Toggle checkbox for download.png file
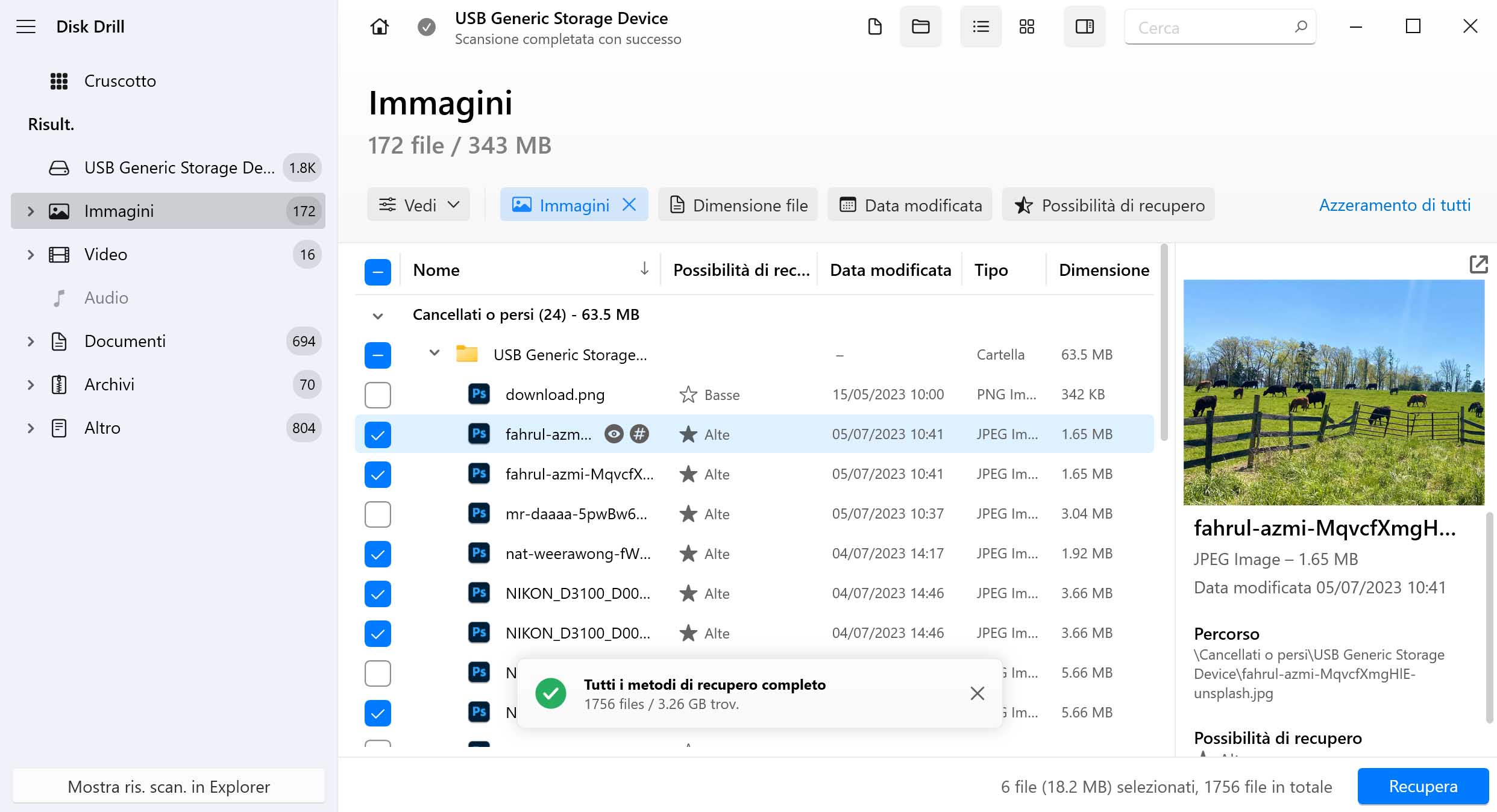 click(377, 394)
